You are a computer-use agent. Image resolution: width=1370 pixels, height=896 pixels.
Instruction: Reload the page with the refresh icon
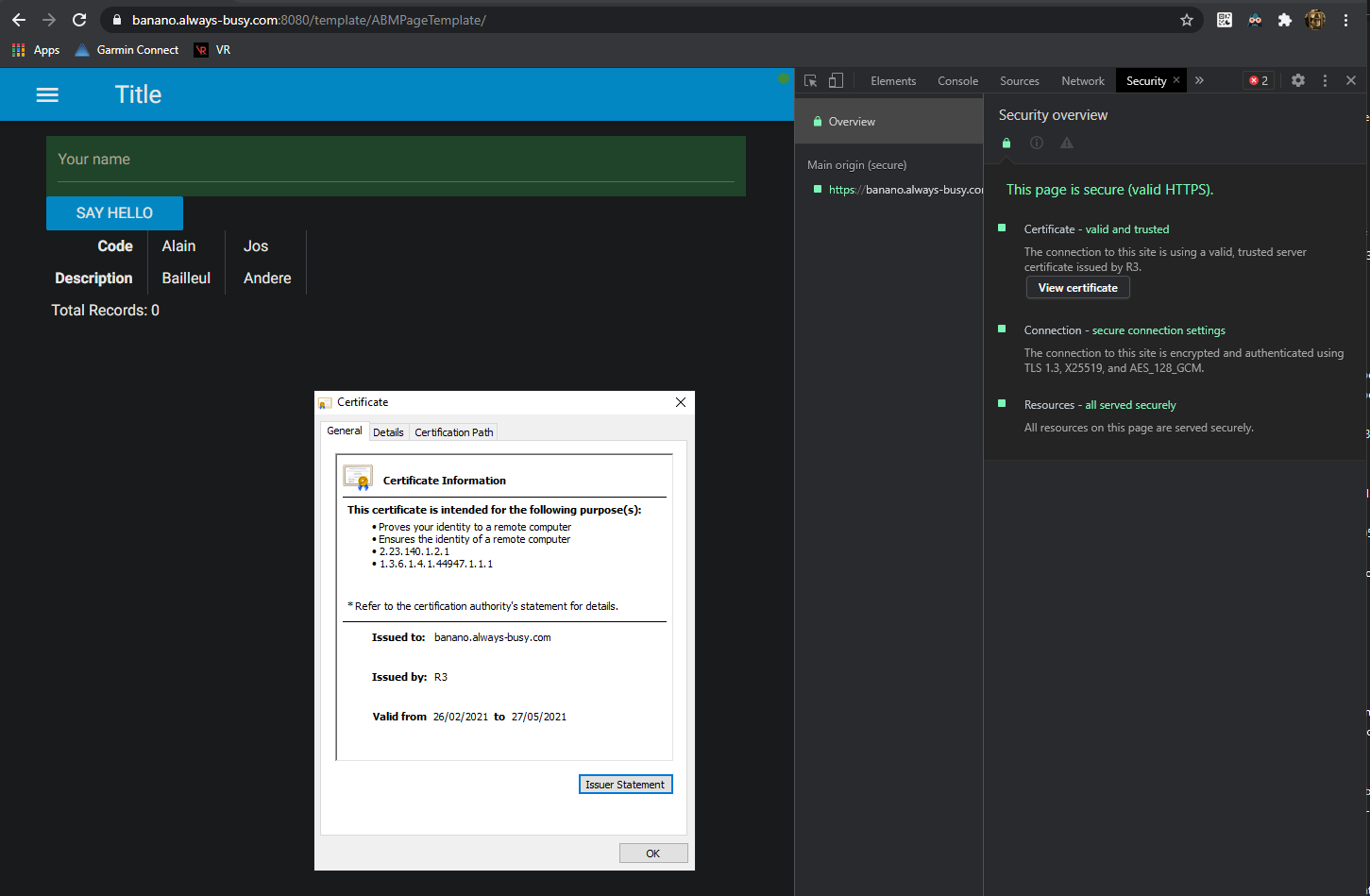click(x=79, y=20)
